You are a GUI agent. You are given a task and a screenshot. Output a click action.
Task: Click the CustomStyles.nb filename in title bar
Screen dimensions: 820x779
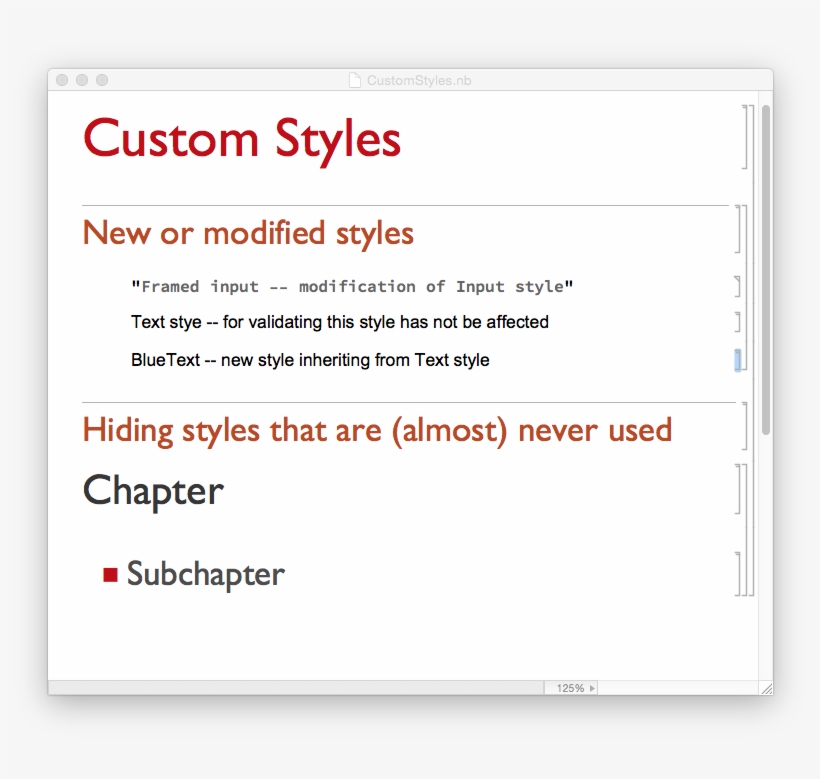click(x=417, y=80)
